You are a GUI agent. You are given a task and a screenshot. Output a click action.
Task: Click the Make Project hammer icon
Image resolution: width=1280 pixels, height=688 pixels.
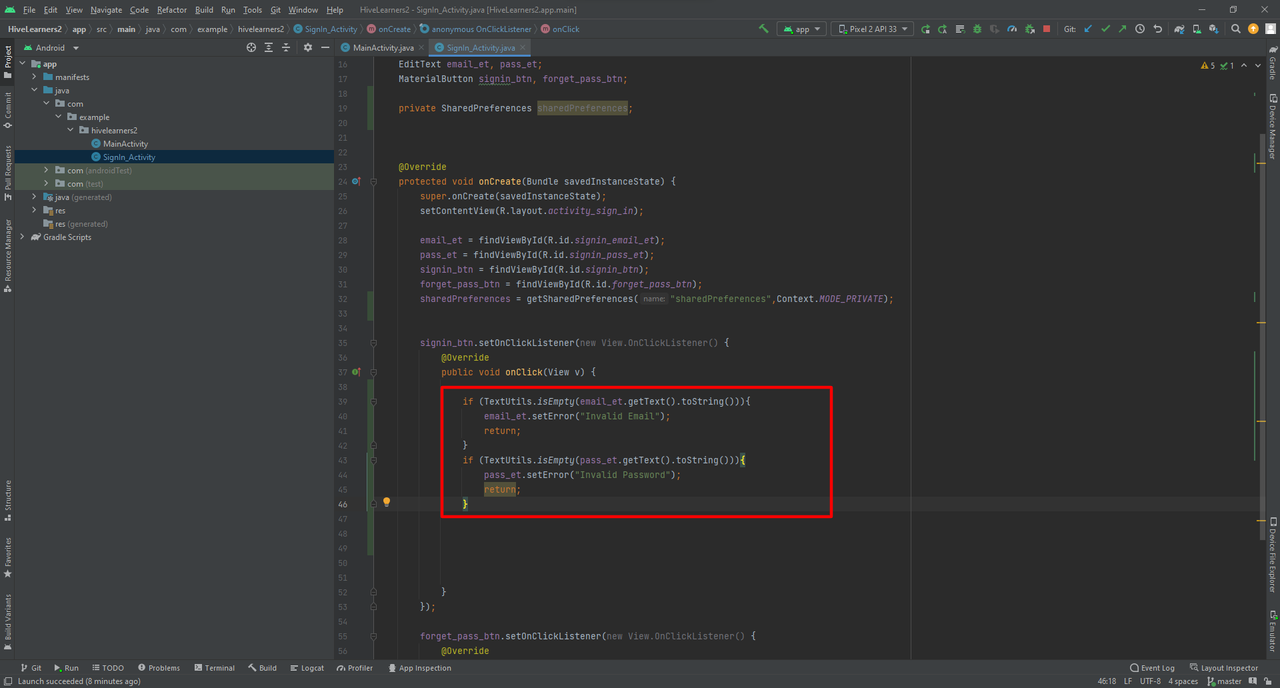[x=764, y=29]
